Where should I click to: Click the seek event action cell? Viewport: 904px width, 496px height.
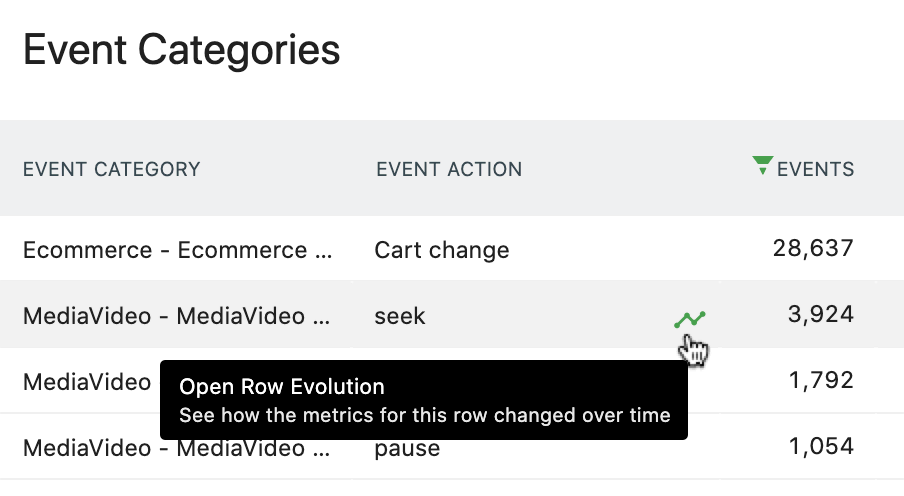point(400,316)
